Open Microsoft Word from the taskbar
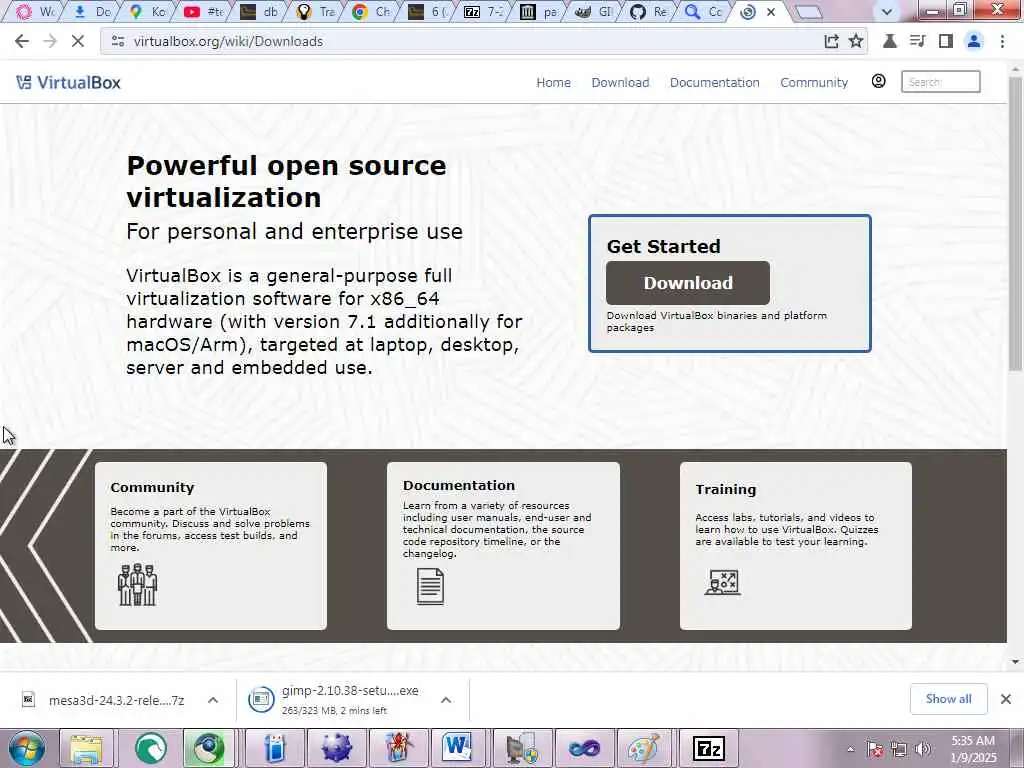The height and width of the screenshot is (768, 1024). pos(457,748)
